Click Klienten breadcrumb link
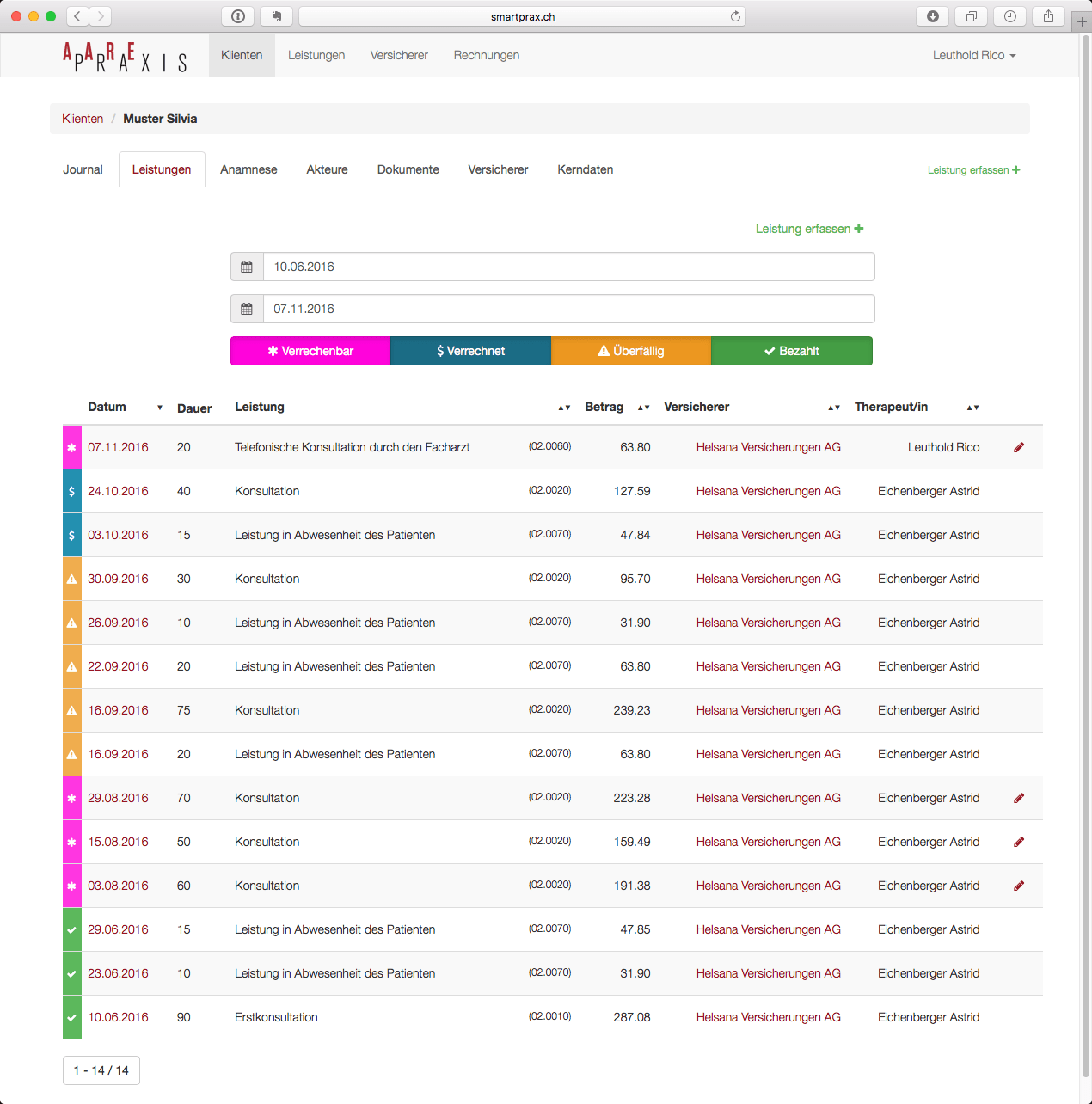 point(83,119)
